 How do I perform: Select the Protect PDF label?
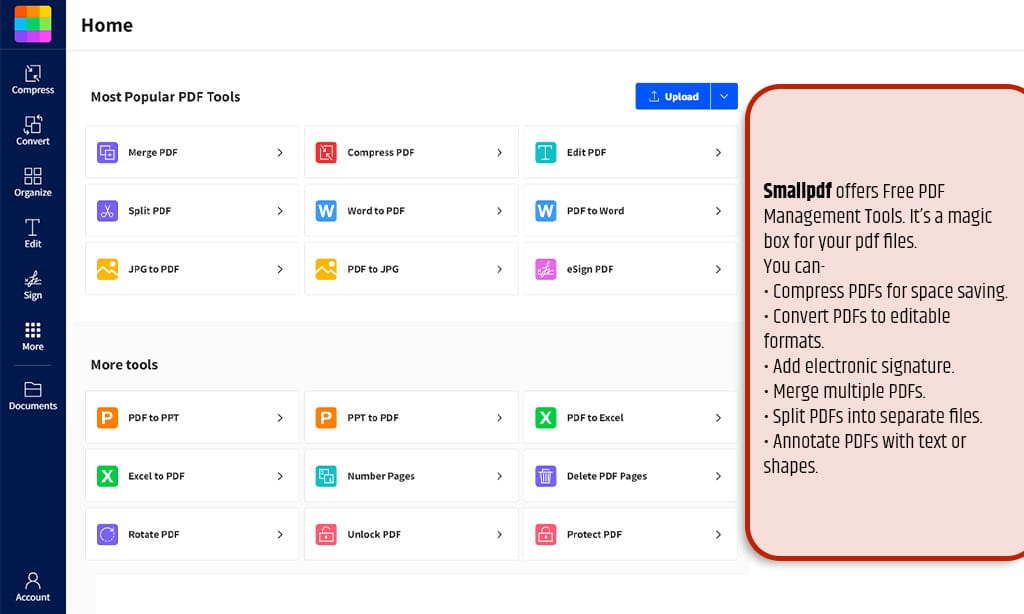(594, 534)
